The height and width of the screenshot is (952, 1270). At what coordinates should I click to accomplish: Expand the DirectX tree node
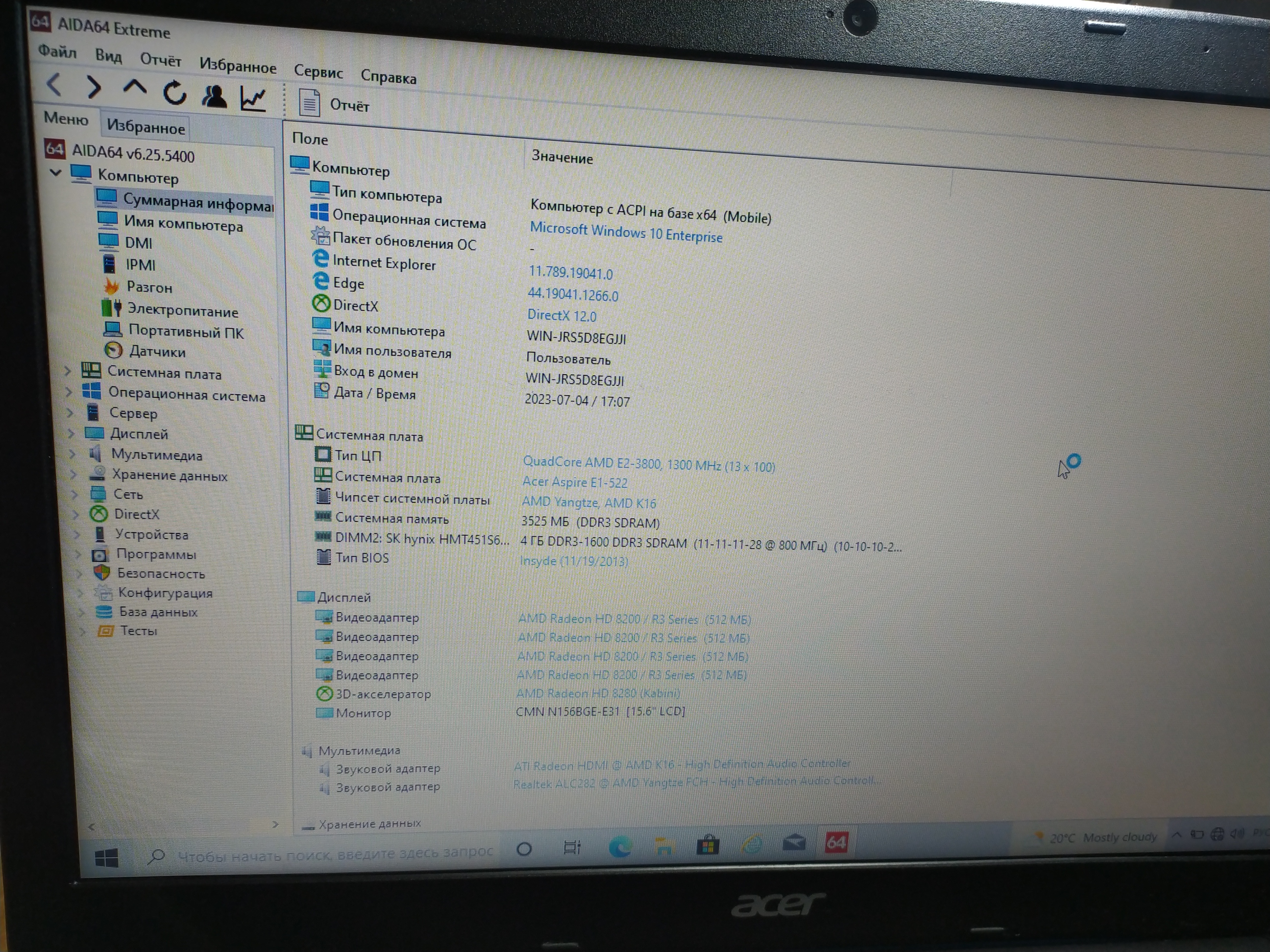point(75,514)
